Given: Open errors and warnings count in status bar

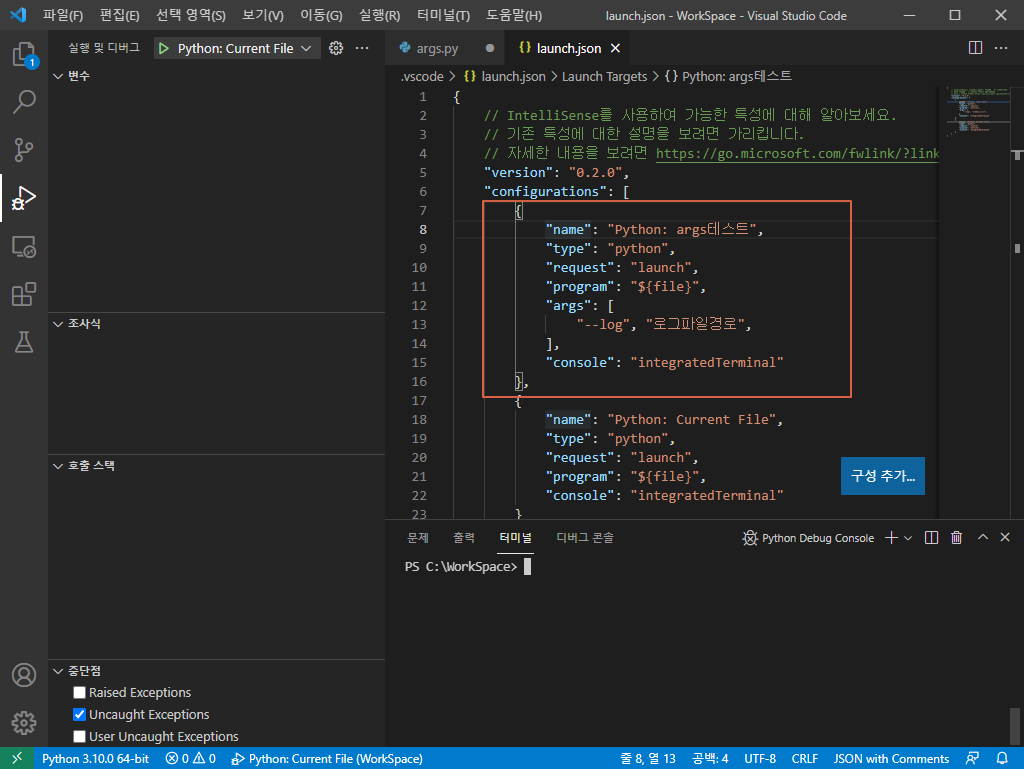Looking at the screenshot, I should point(191,759).
